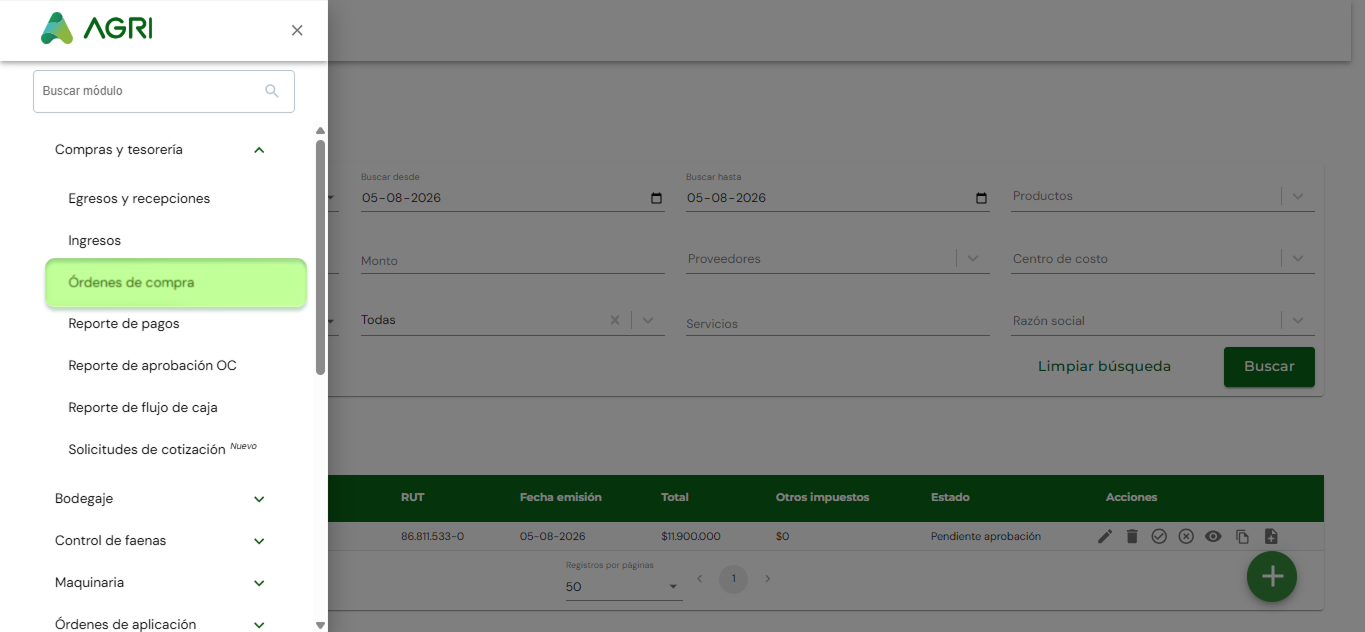Click RUT value 86.811.533-0
The width and height of the screenshot is (1365, 632).
(x=432, y=537)
